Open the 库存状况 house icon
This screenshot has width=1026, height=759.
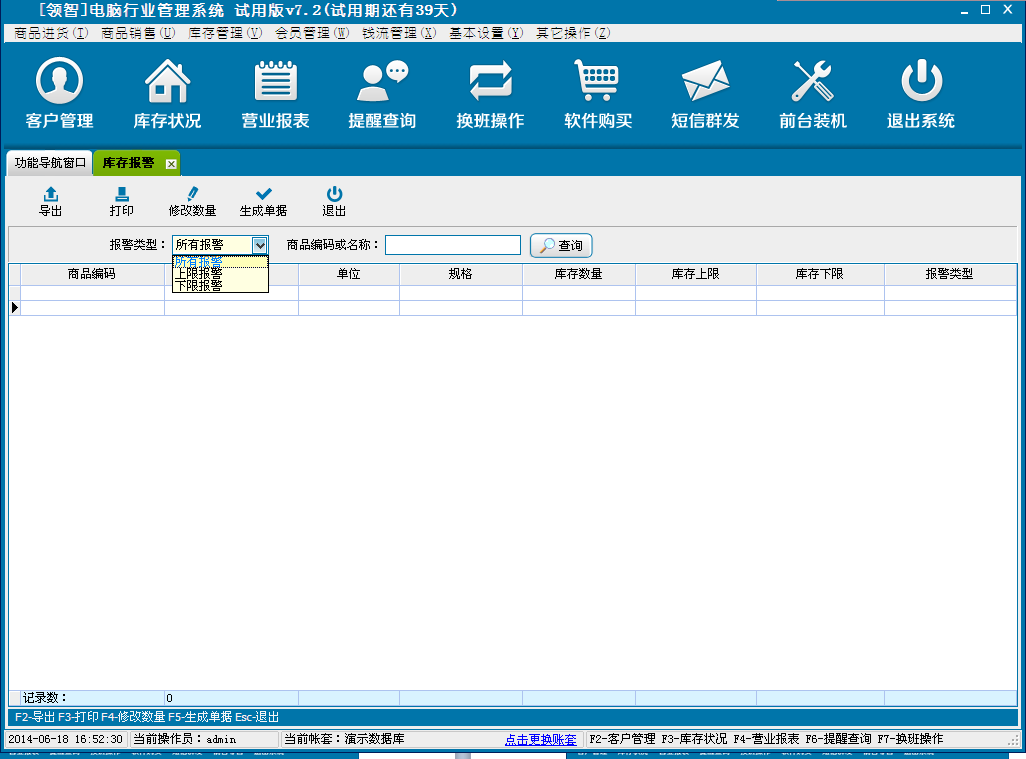(167, 94)
